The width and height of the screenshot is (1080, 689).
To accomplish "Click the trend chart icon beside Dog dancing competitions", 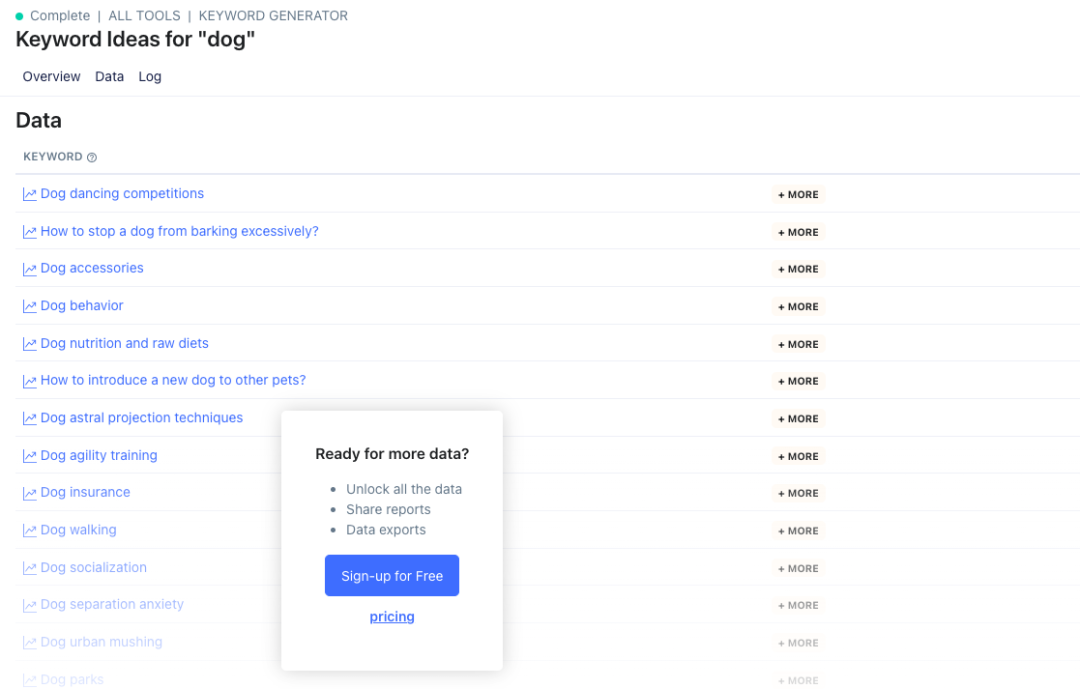I will click(x=30, y=194).
